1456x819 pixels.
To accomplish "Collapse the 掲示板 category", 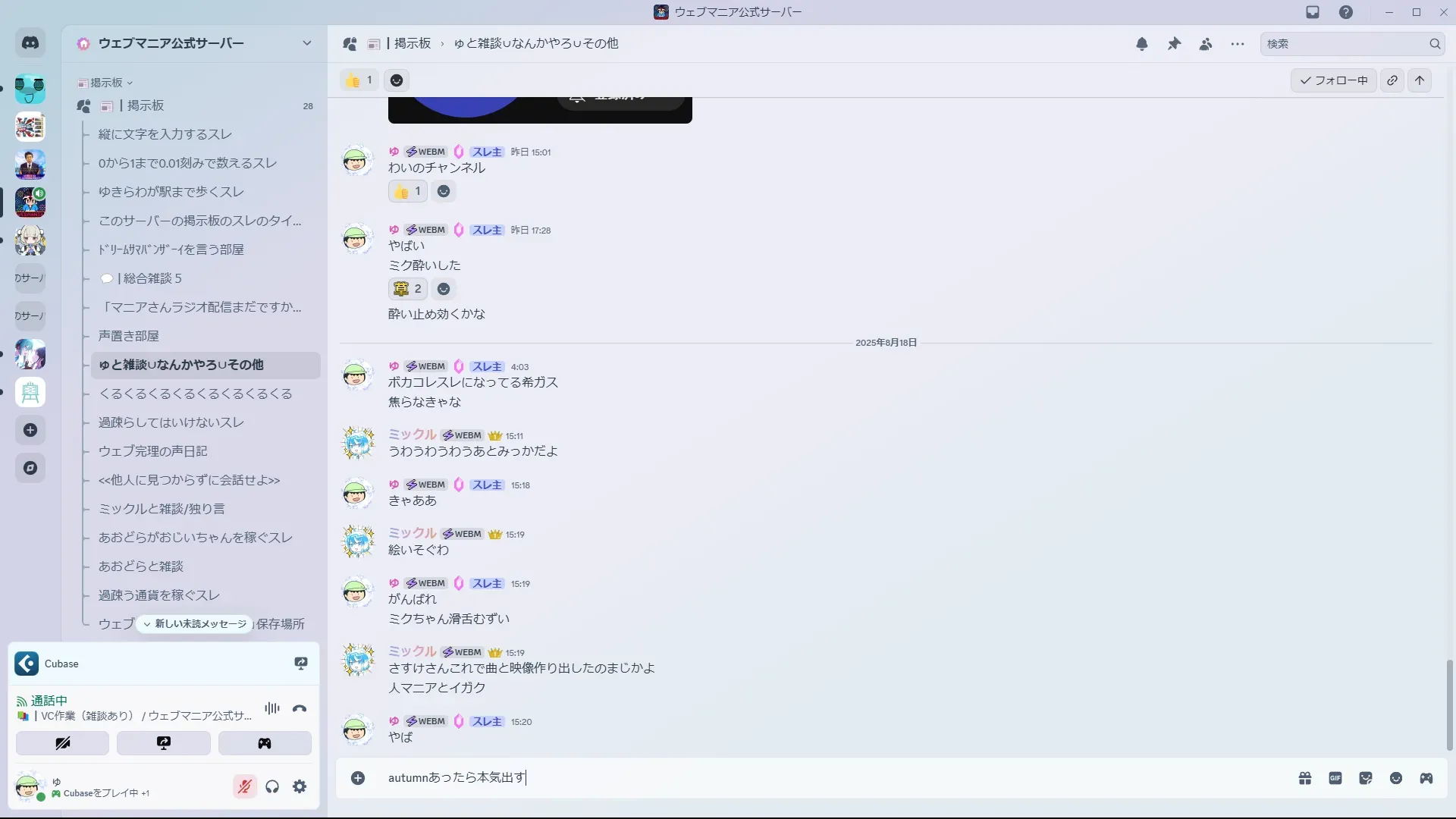I will pos(105,83).
